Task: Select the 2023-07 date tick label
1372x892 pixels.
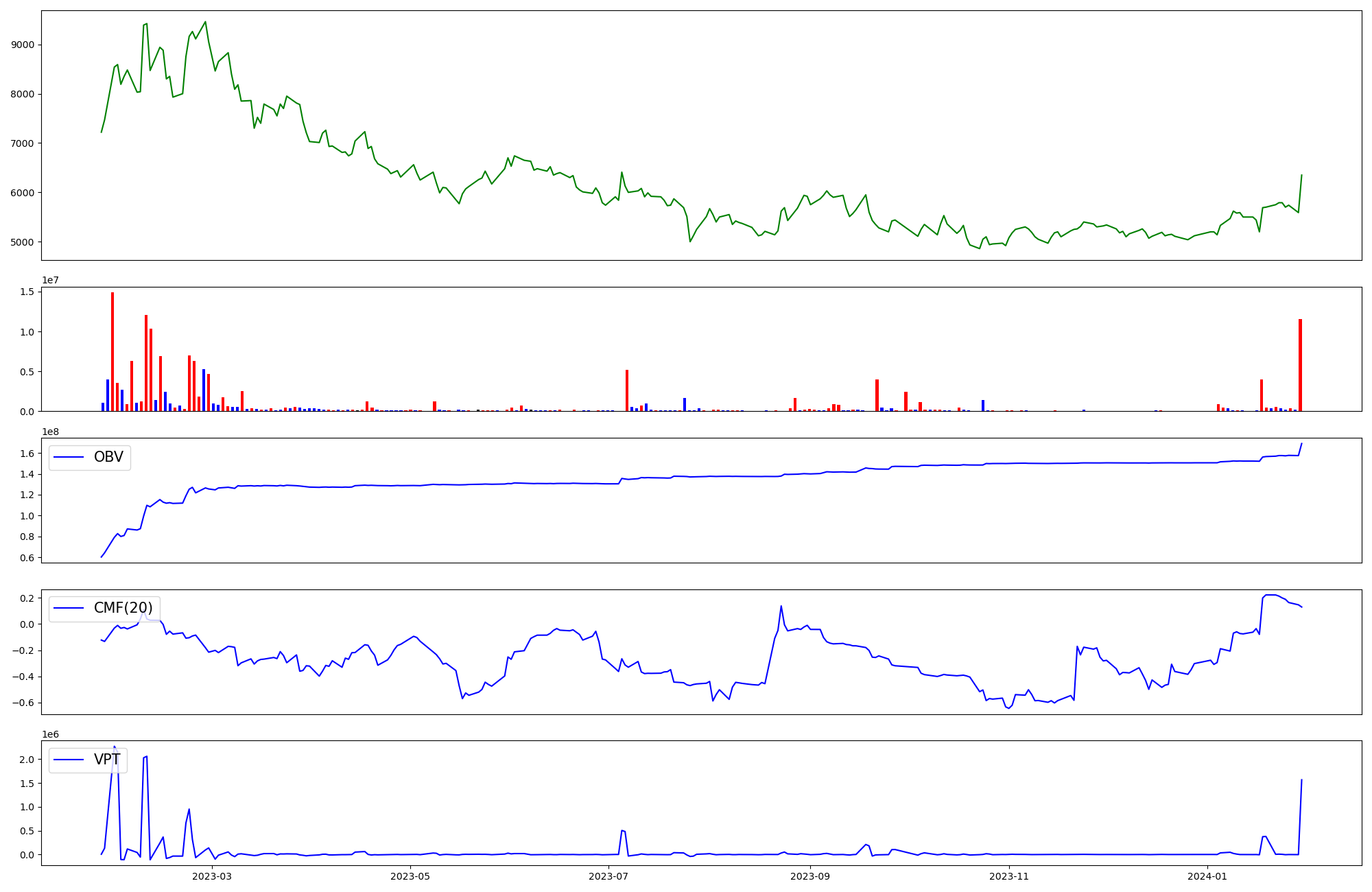Action: click(609, 876)
